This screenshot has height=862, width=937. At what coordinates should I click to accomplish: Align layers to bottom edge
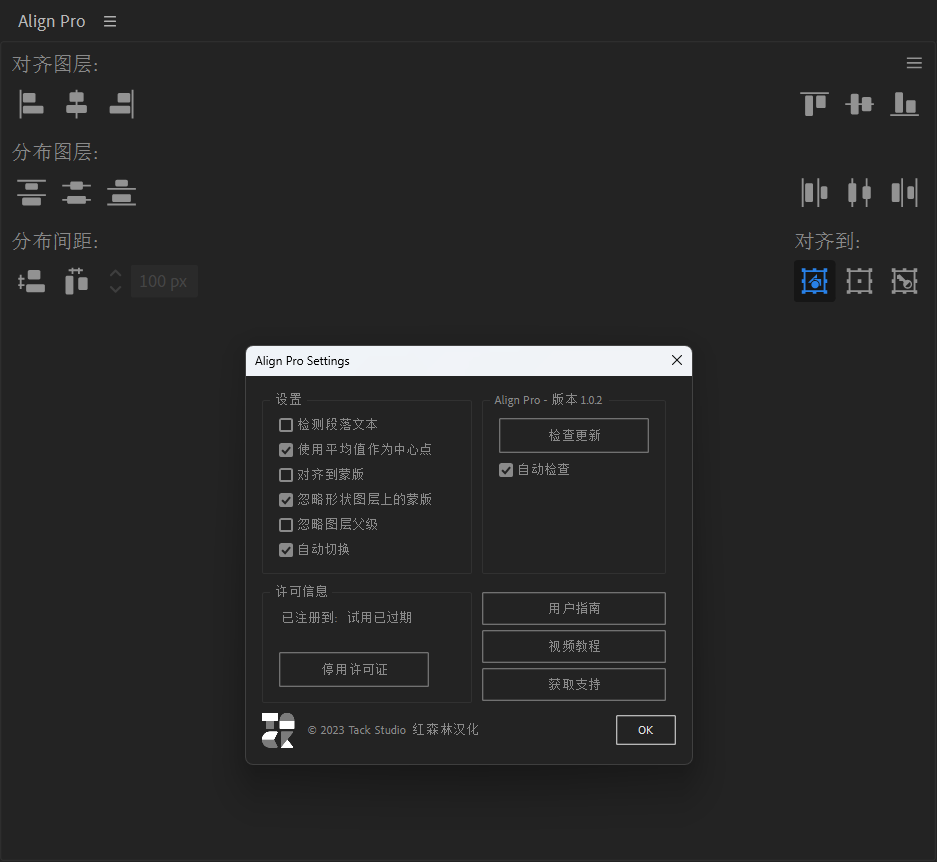pos(904,104)
